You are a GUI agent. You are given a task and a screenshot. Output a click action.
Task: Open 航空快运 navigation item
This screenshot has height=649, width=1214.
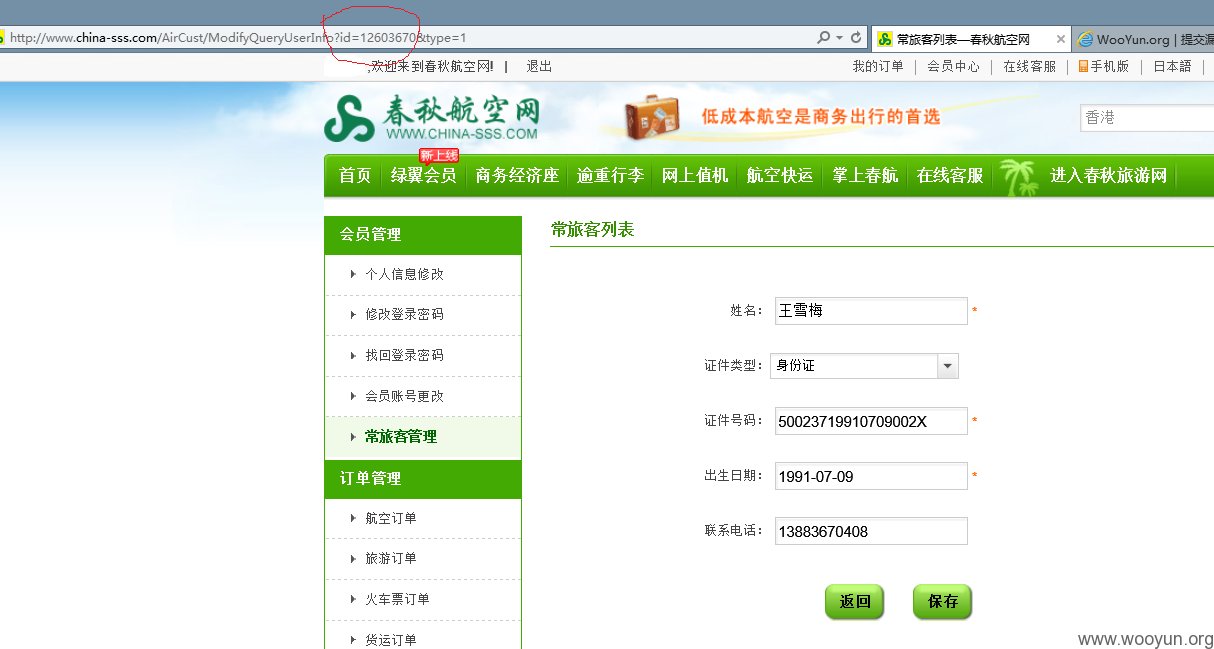780,176
